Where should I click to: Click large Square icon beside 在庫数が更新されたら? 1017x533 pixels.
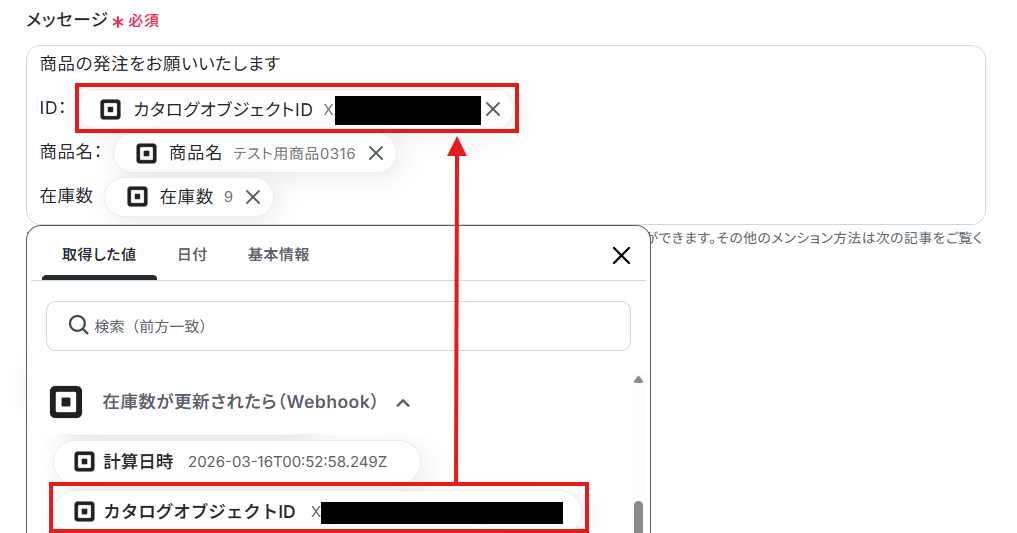point(66,402)
